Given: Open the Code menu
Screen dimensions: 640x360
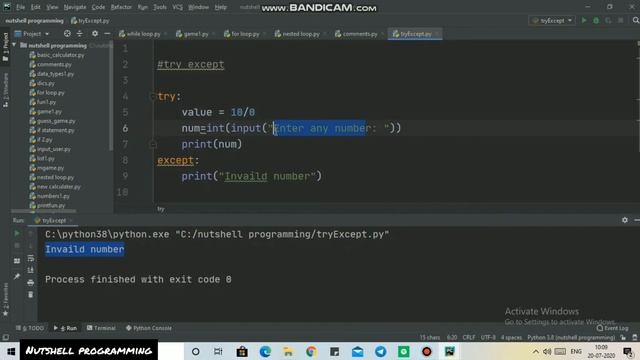Looking at the screenshot, I should [98, 7].
